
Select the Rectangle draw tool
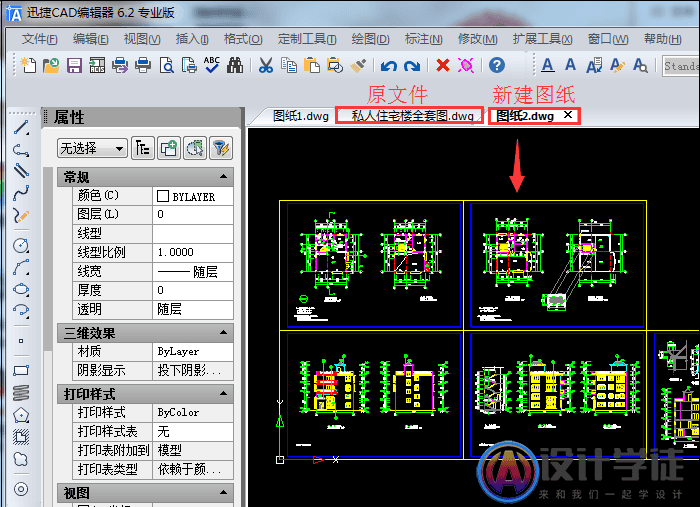pyautogui.click(x=21, y=370)
